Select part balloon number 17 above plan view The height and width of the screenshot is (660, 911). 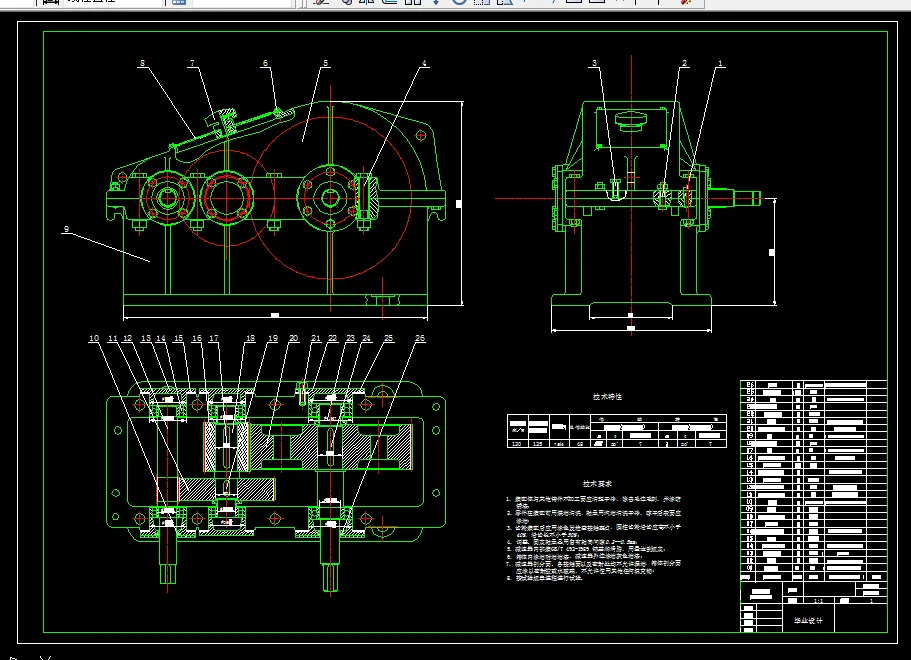(214, 338)
